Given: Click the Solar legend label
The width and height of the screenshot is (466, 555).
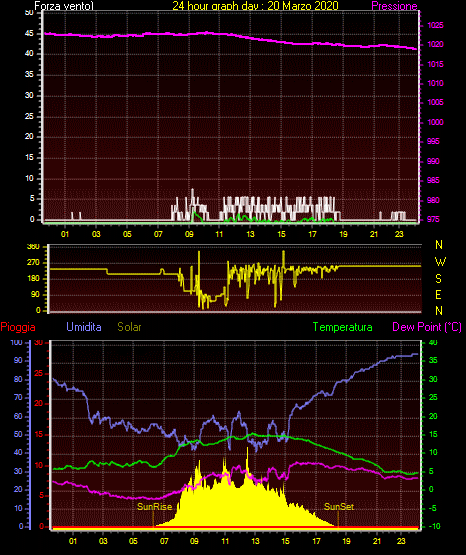Looking at the screenshot, I should 129,327.
